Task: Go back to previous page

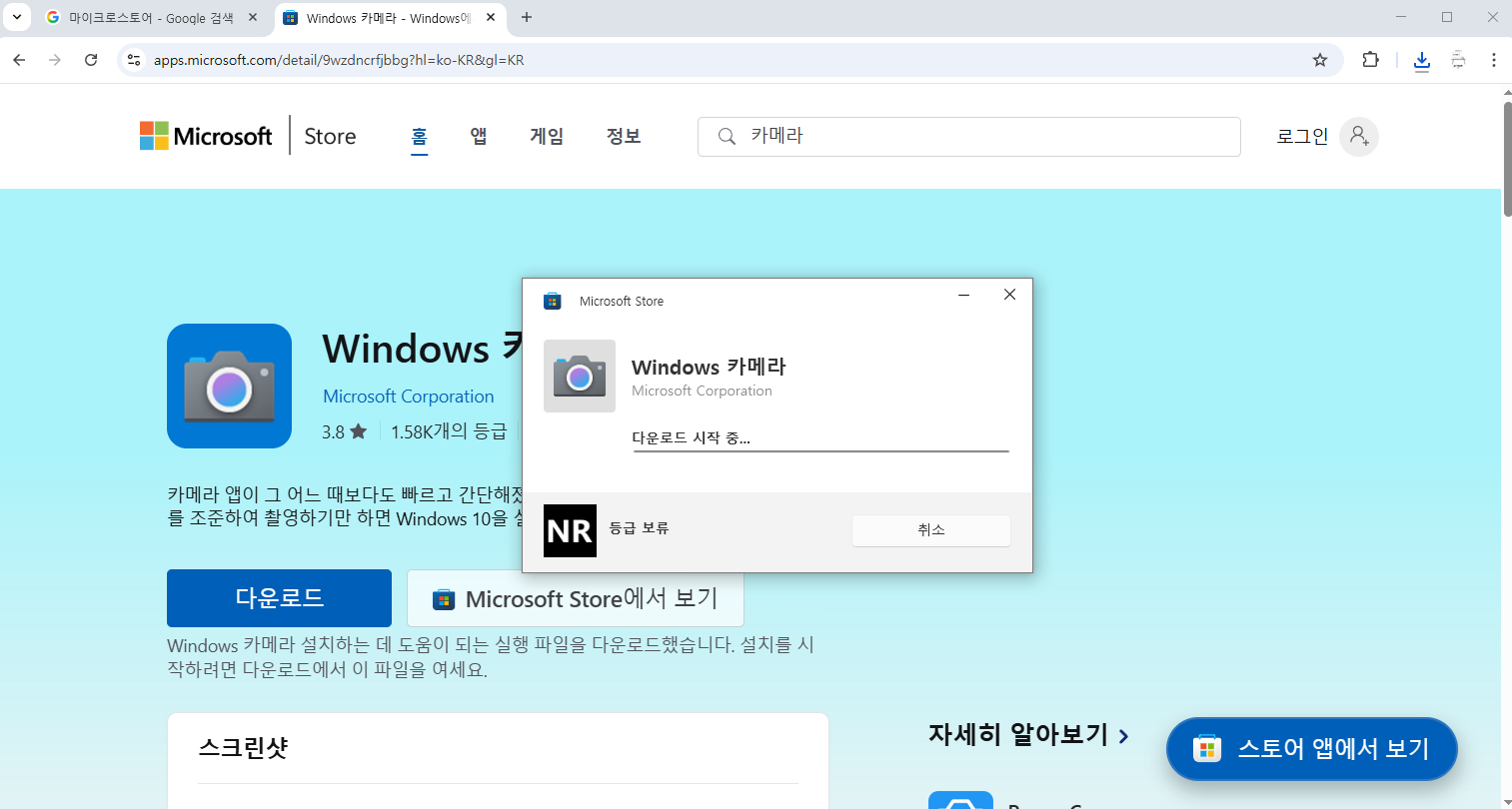Action: click(19, 60)
